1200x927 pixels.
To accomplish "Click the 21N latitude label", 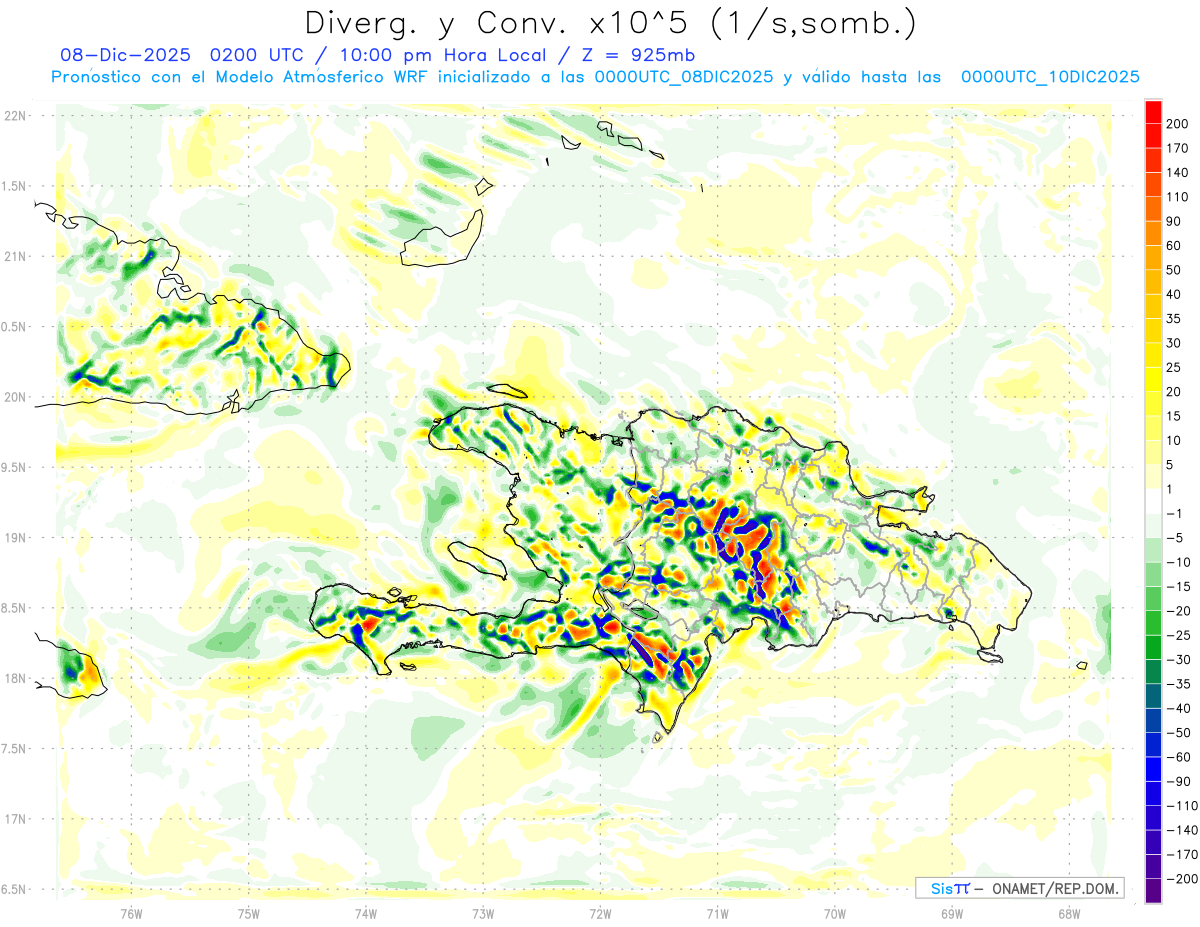I will pyautogui.click(x=14, y=256).
